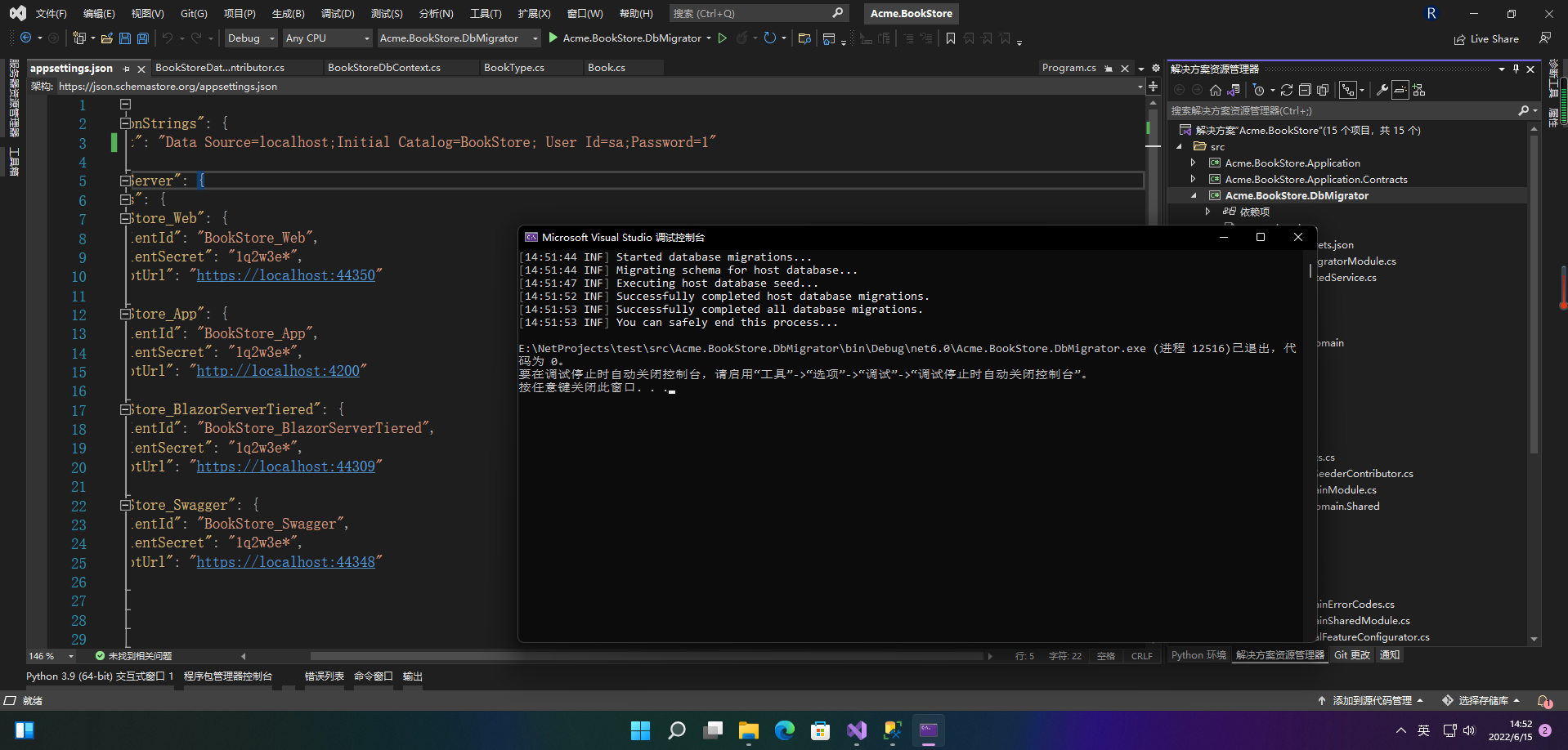Open the 工具(T) menu
Image resolution: width=1568 pixels, height=750 pixels.
(486, 14)
